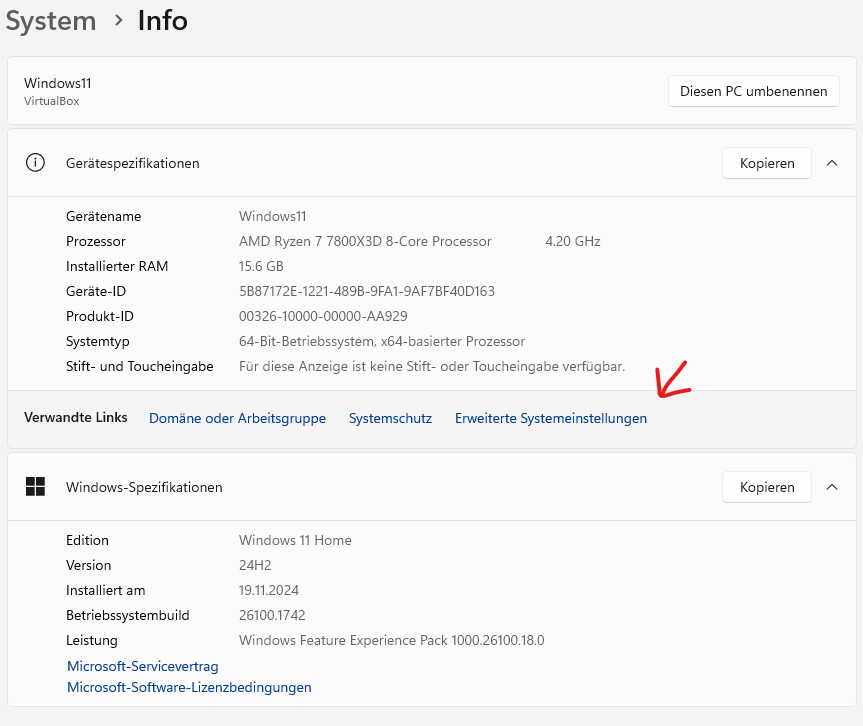The width and height of the screenshot is (863, 726).
Task: Select the Windows-Spezifikationen header text
Action: [x=144, y=487]
